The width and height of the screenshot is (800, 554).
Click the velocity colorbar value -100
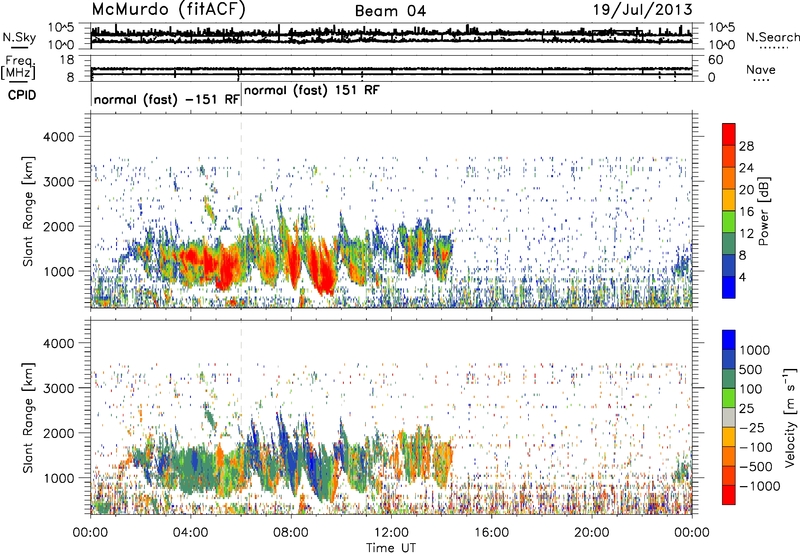pyautogui.click(x=756, y=447)
